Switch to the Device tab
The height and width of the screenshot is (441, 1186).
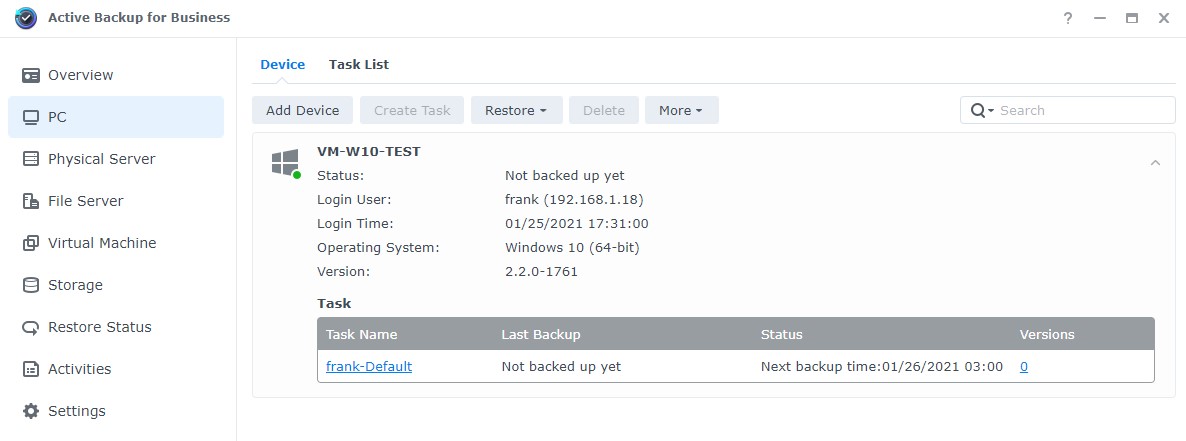(283, 65)
